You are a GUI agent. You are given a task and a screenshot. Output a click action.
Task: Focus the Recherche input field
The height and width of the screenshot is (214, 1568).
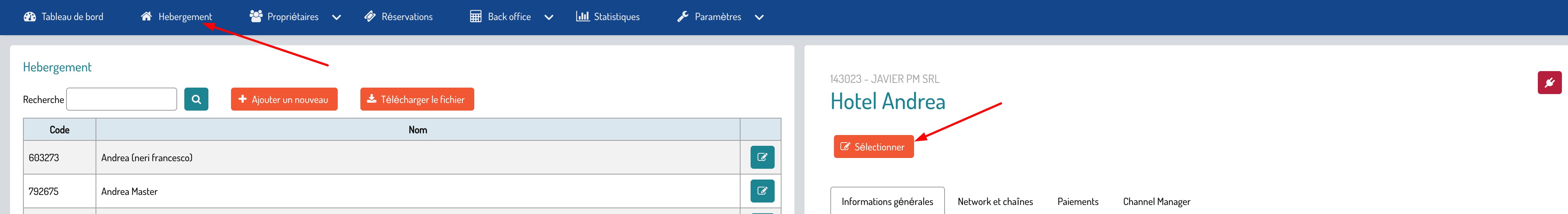point(121,99)
